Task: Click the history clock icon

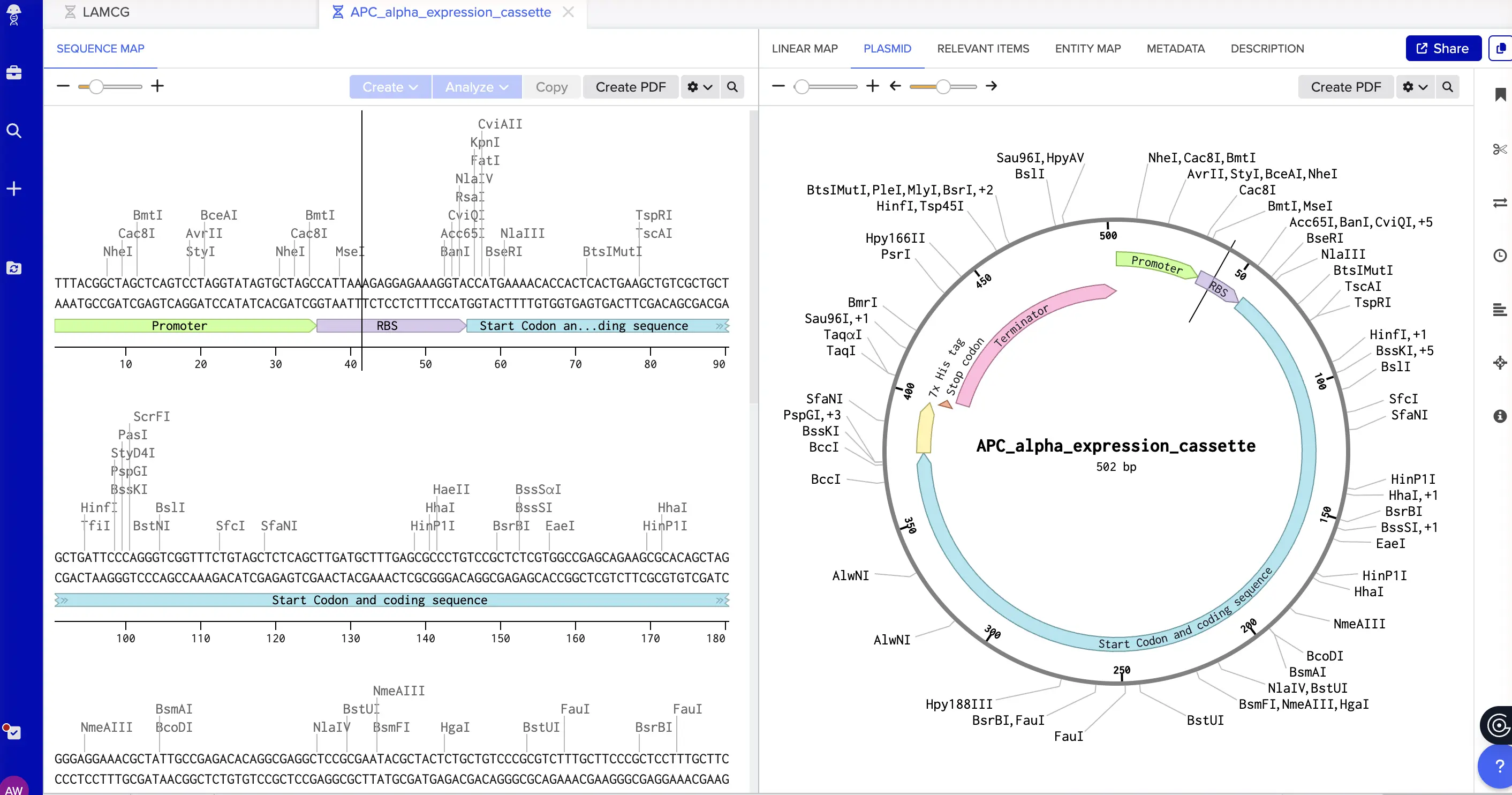Action: coord(1500,256)
